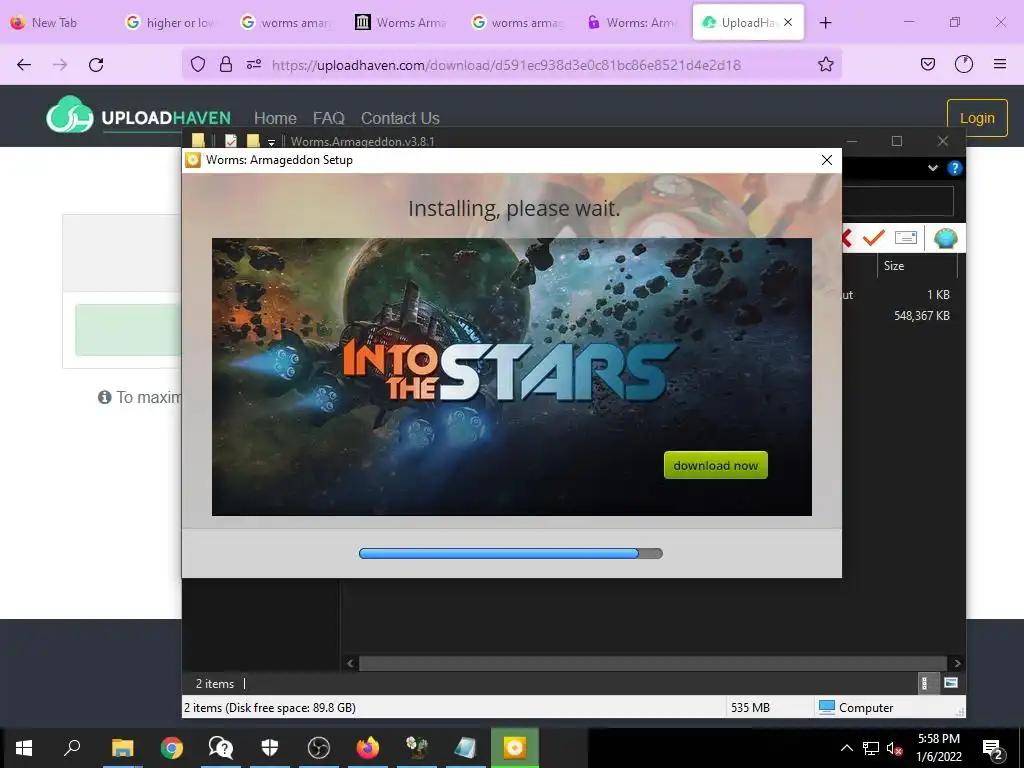Screen dimensions: 1024x768
Task: Click the Firefox account circular icon
Action: pyautogui.click(x=963, y=64)
